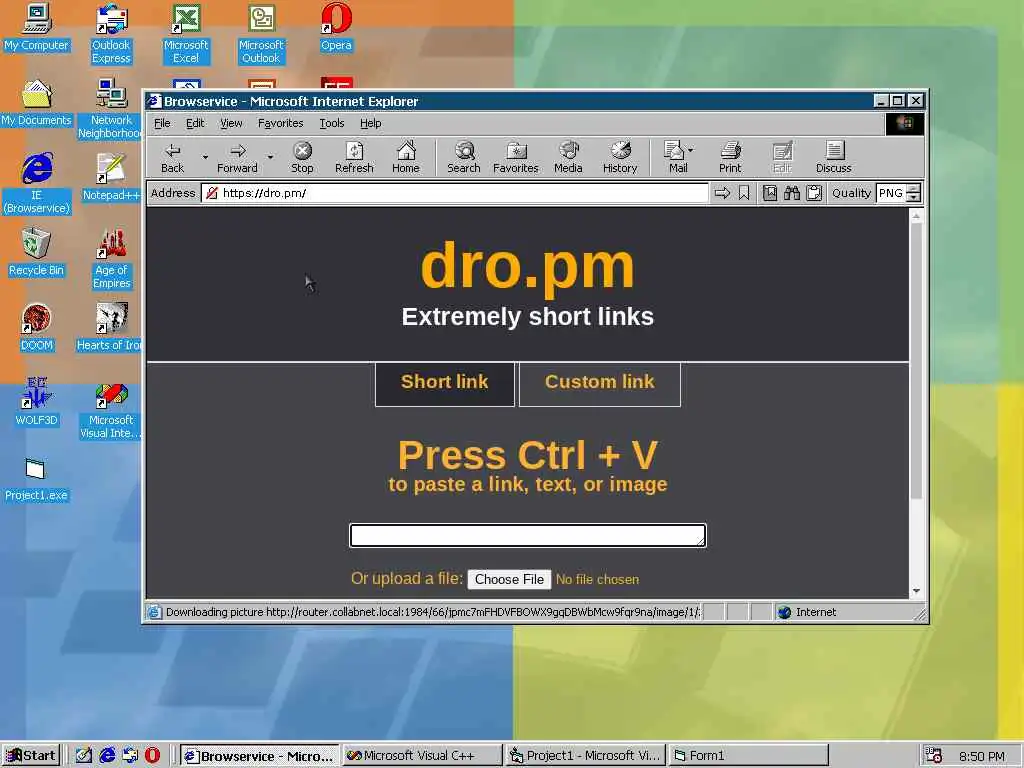Open the Help menu

(x=370, y=123)
